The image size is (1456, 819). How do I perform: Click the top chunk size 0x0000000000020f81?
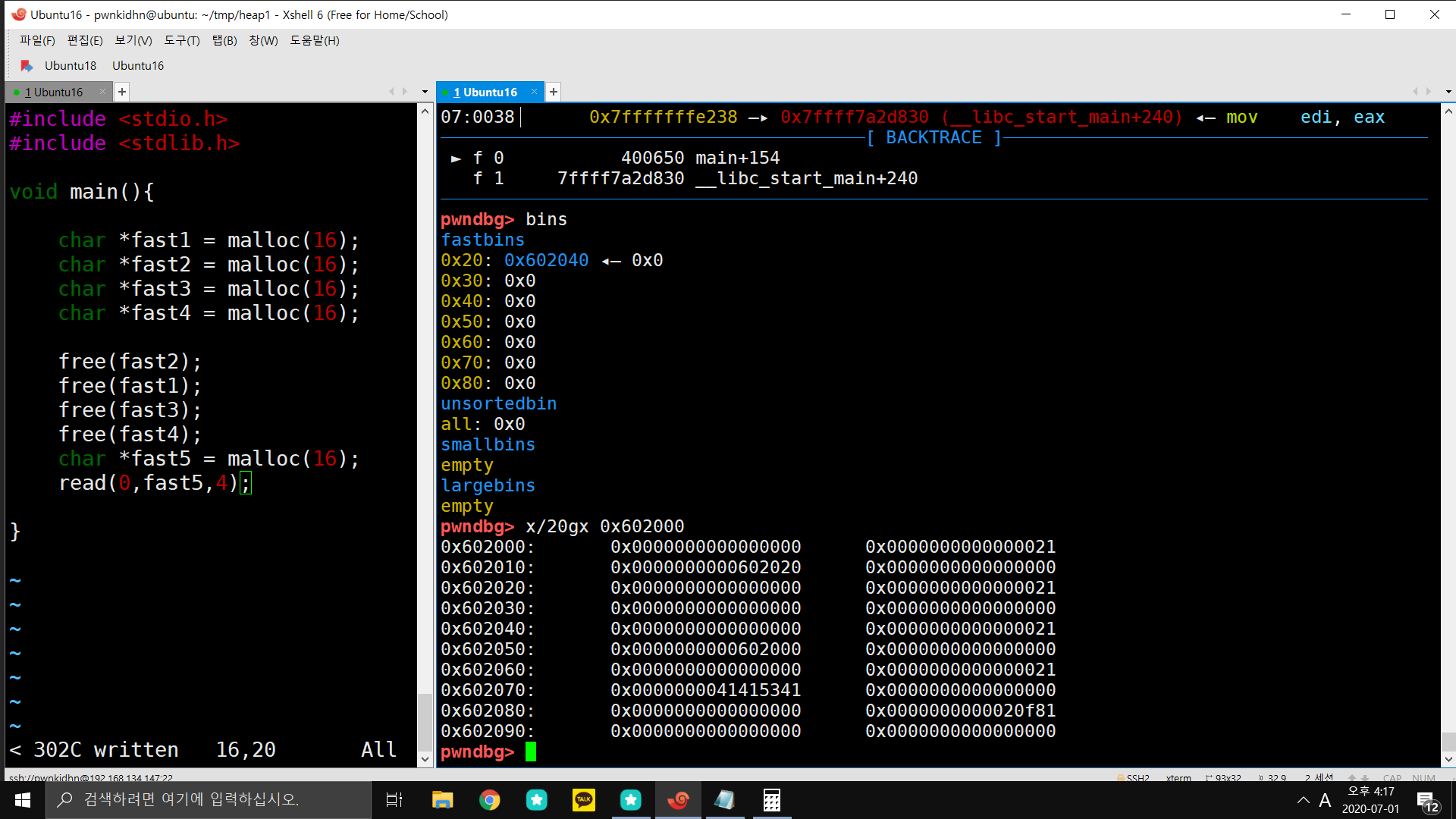[x=960, y=711]
